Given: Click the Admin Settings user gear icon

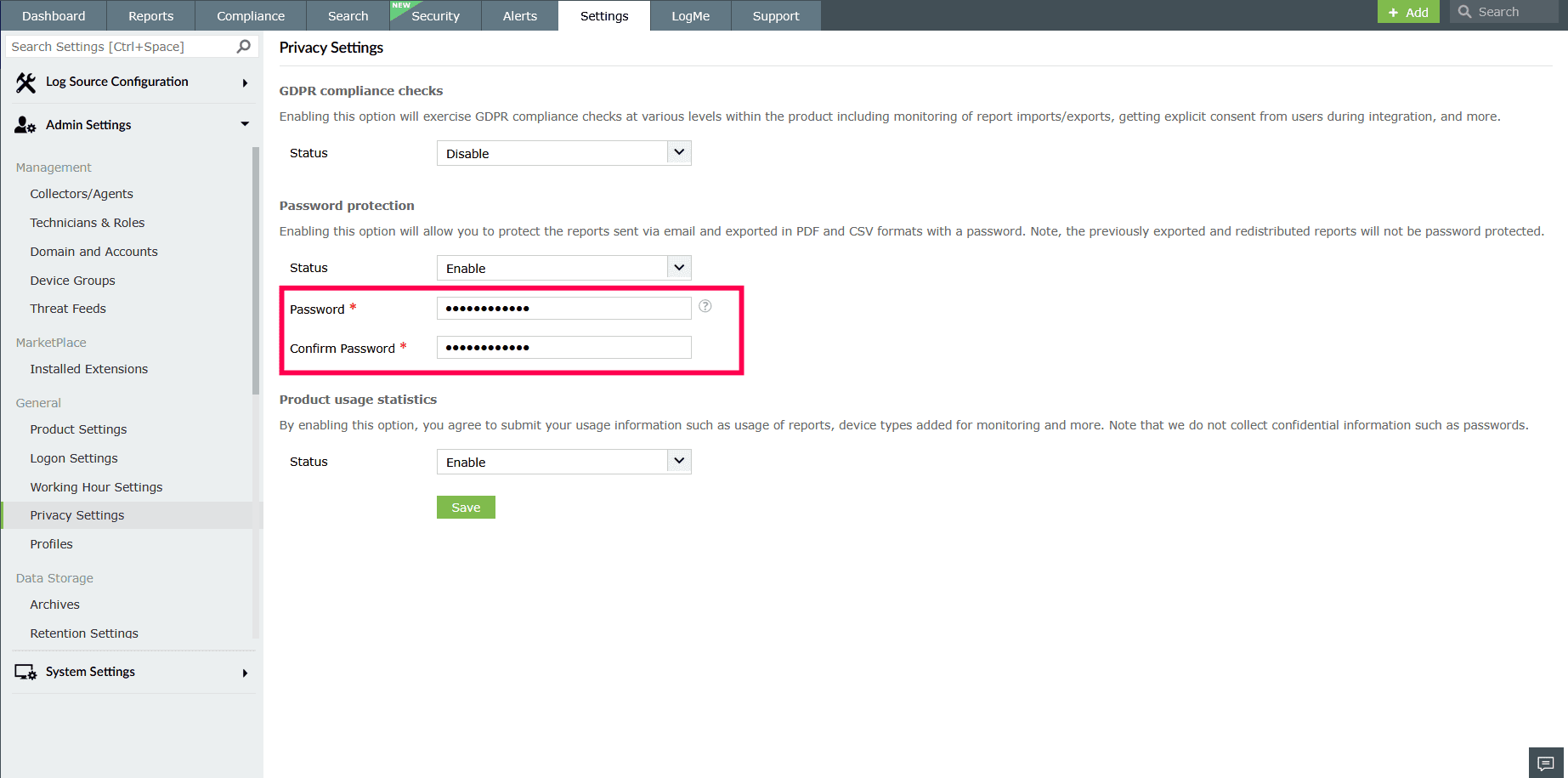Looking at the screenshot, I should (x=23, y=124).
